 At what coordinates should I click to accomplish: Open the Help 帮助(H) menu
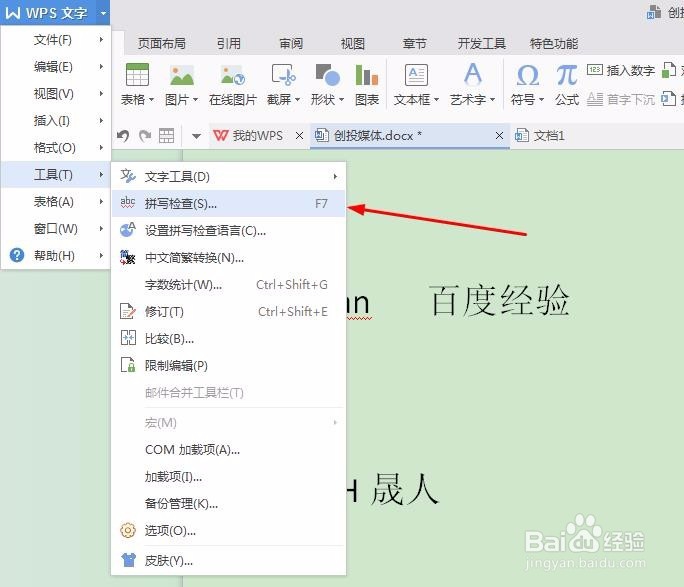[x=56, y=256]
